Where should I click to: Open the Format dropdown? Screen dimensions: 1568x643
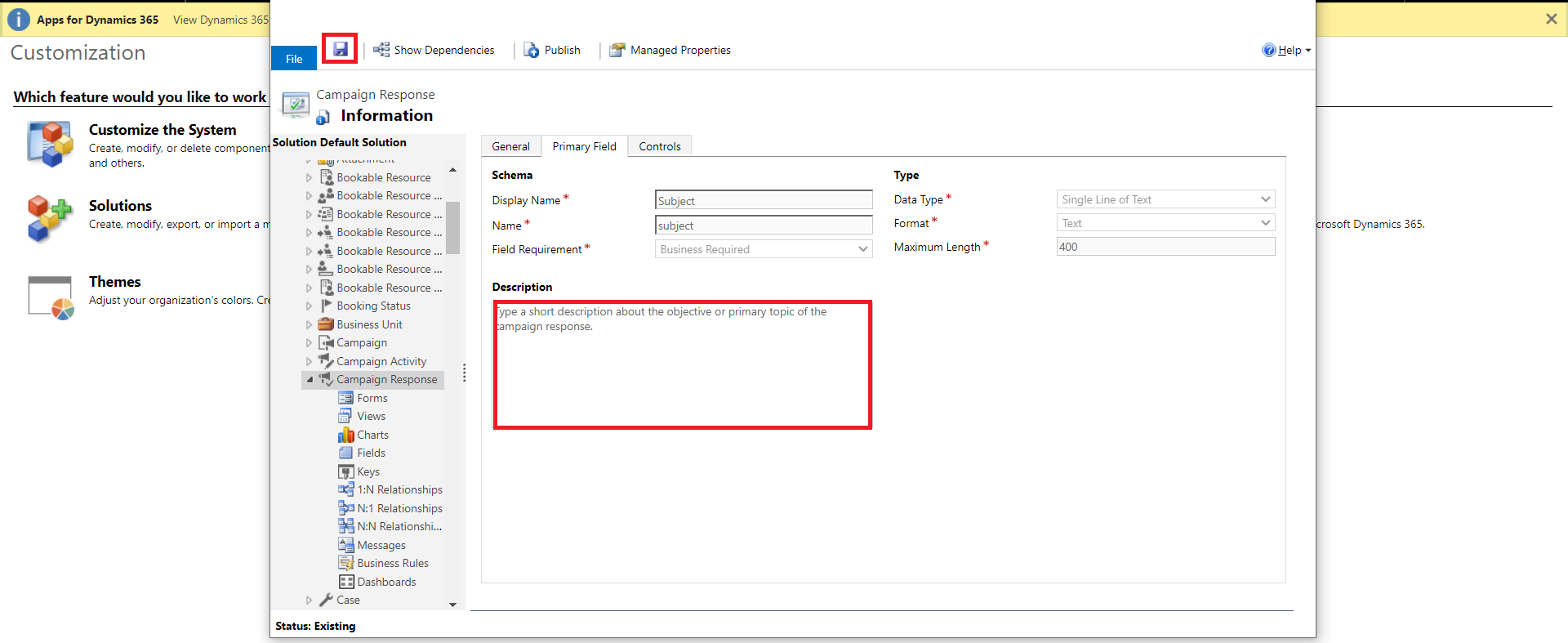pos(1165,223)
